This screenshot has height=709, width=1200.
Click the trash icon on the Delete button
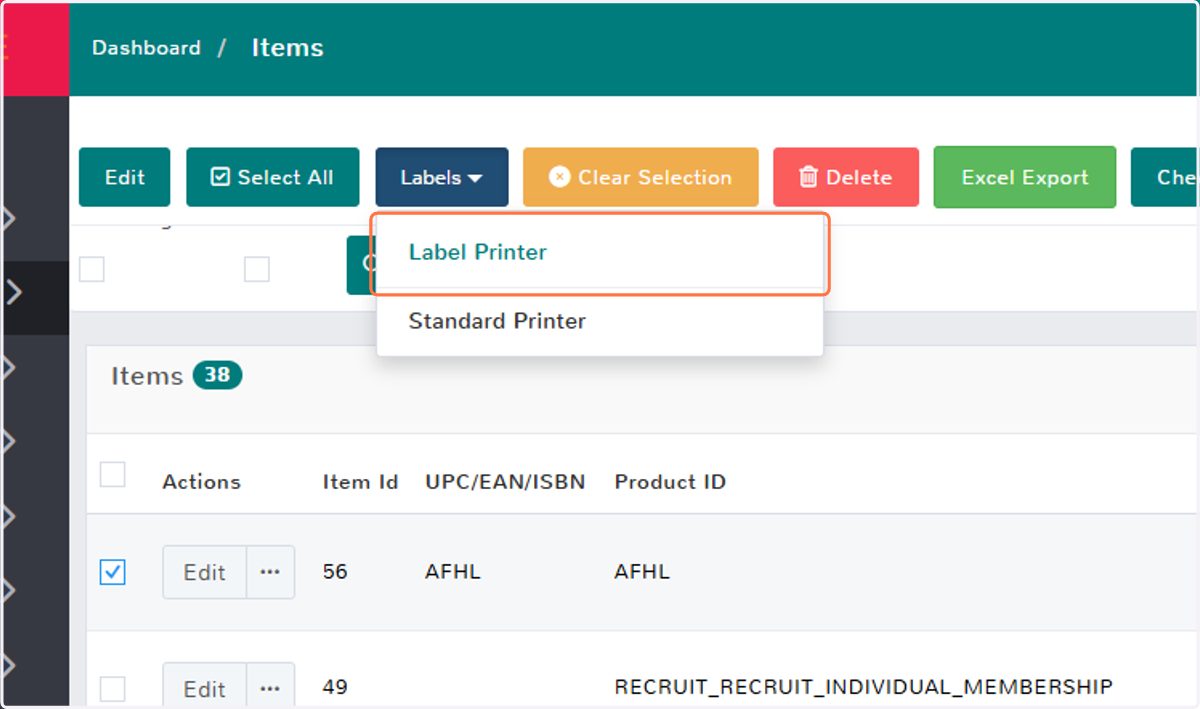tap(808, 177)
